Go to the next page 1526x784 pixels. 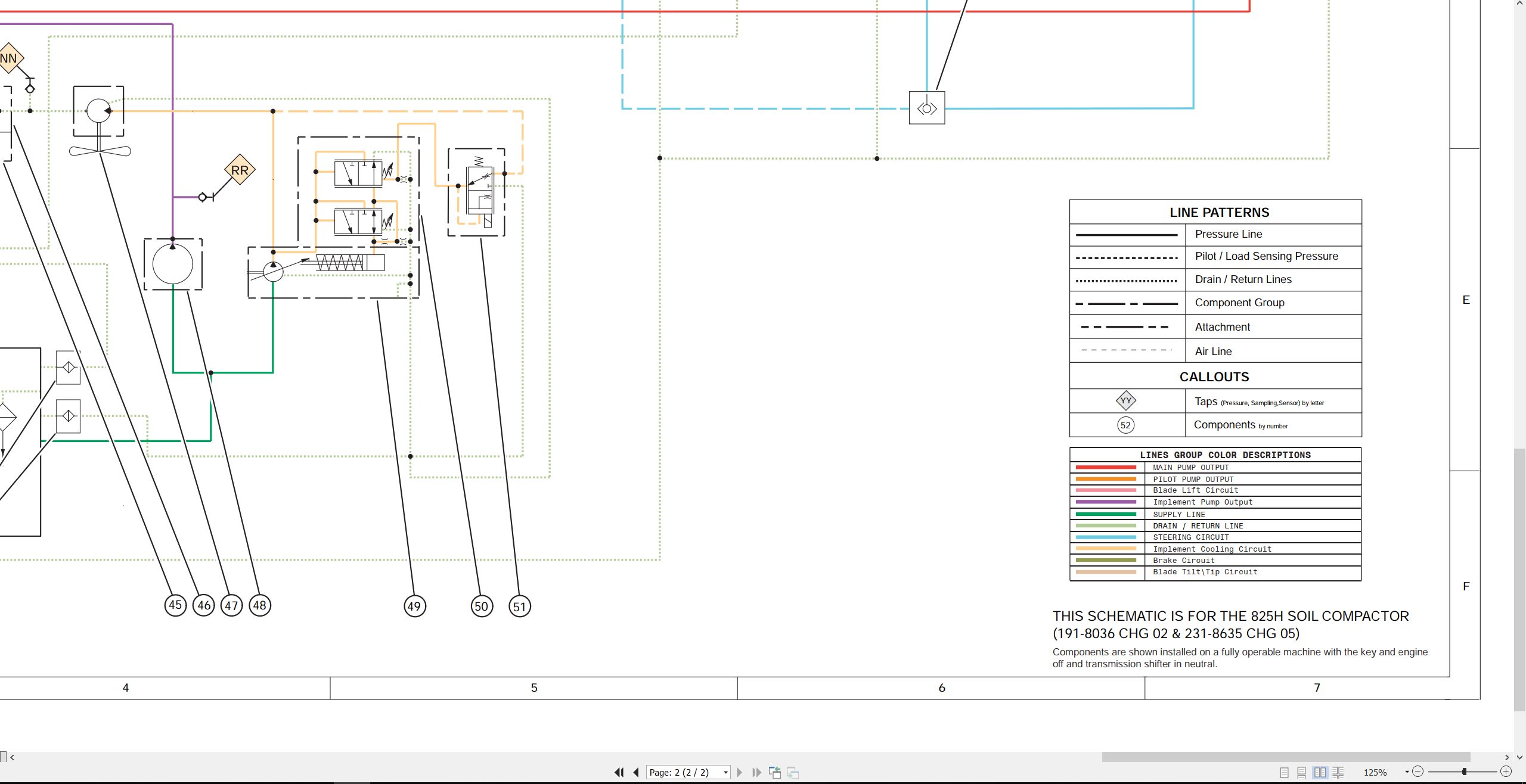click(740, 772)
